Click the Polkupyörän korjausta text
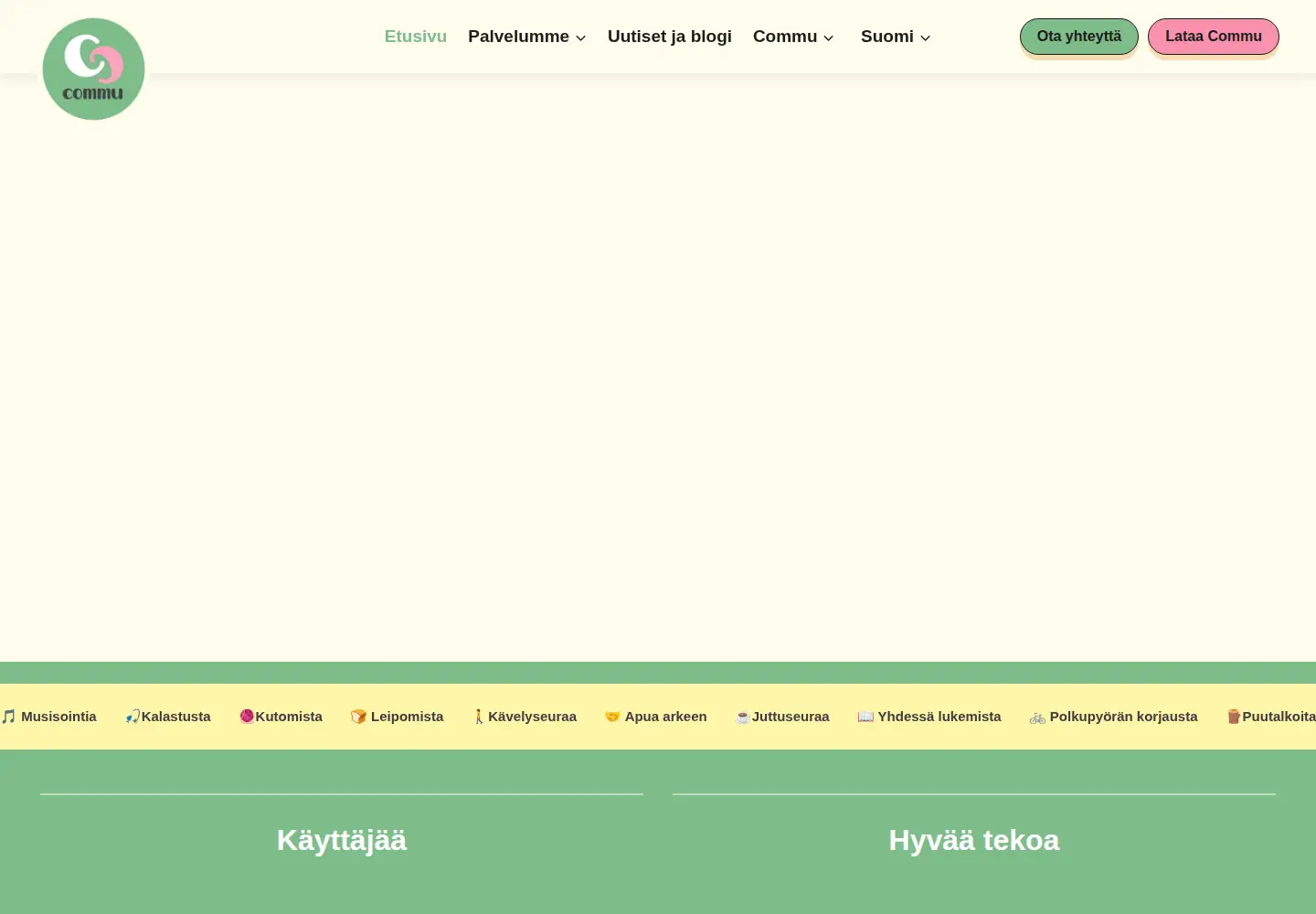 pos(1123,717)
